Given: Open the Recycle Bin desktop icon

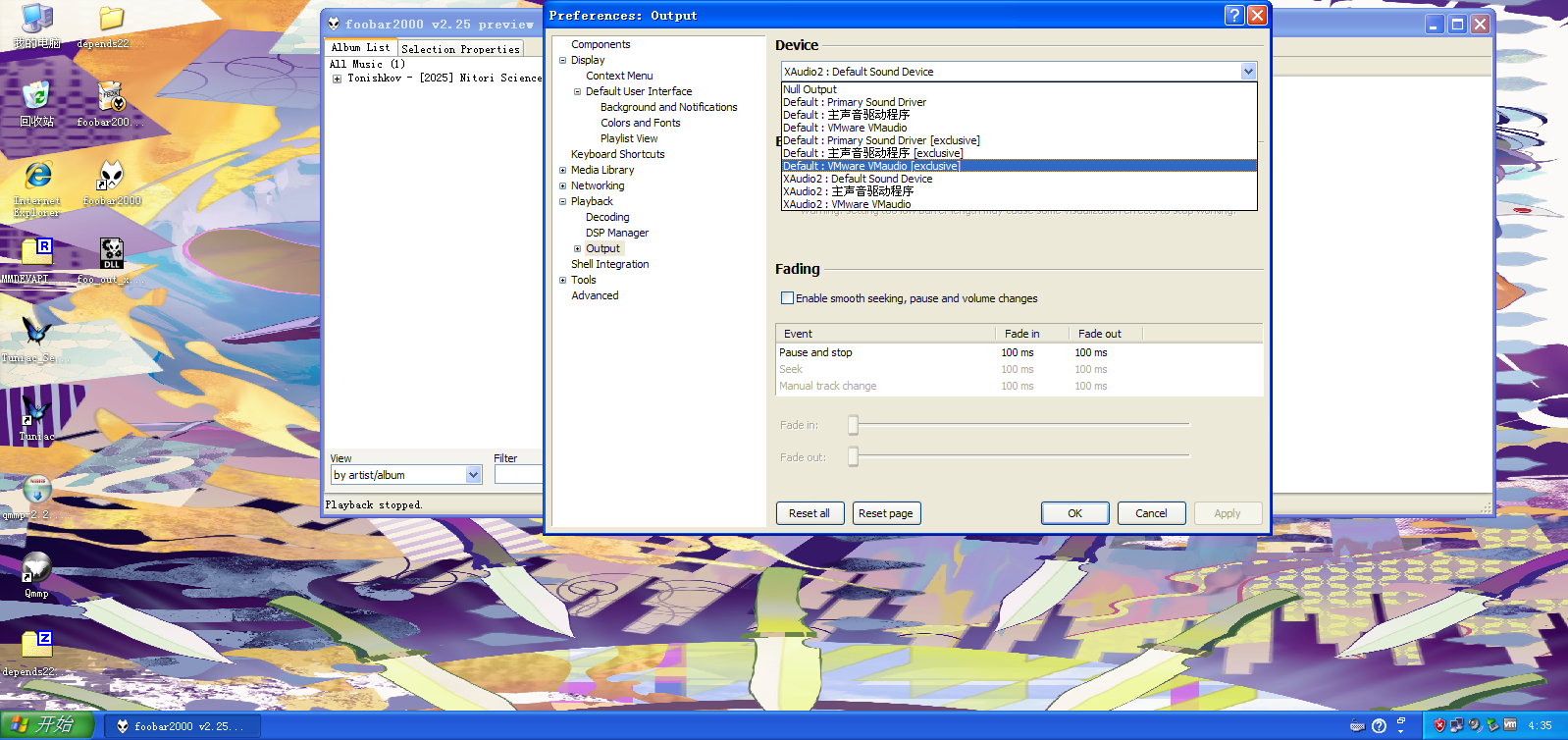Looking at the screenshot, I should tap(36, 104).
